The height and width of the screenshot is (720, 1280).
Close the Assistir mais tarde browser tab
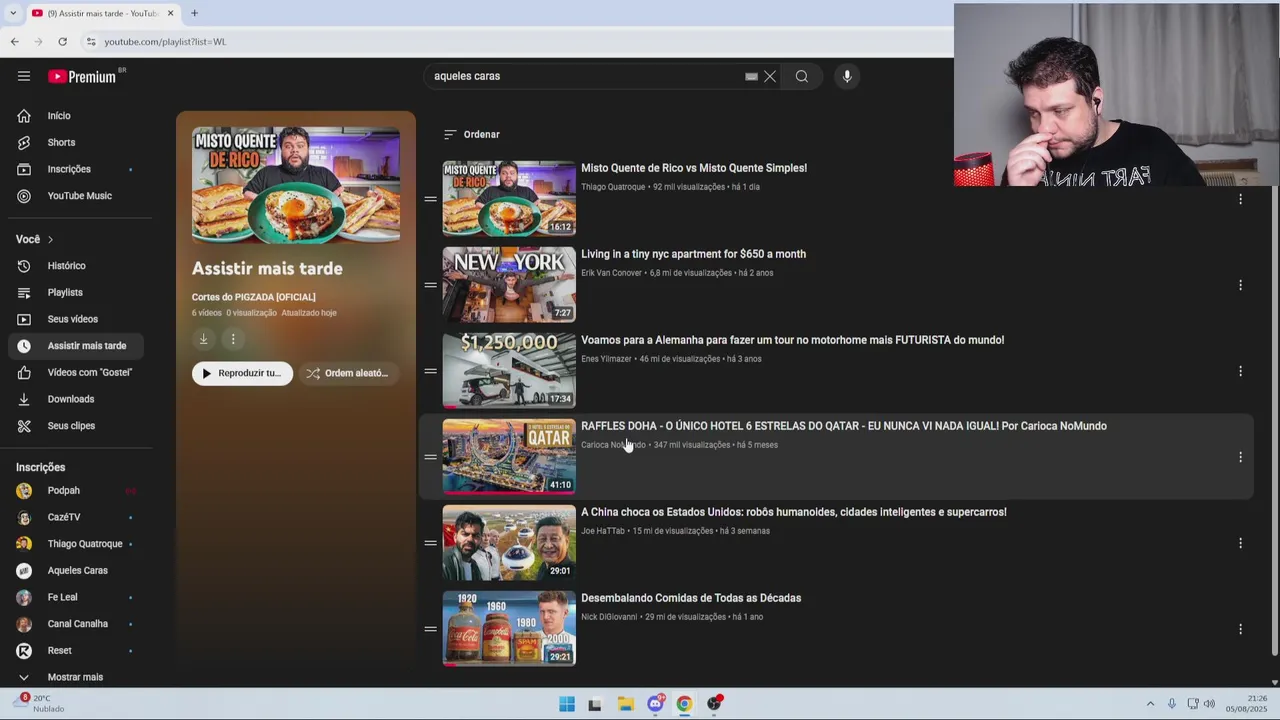[170, 13]
